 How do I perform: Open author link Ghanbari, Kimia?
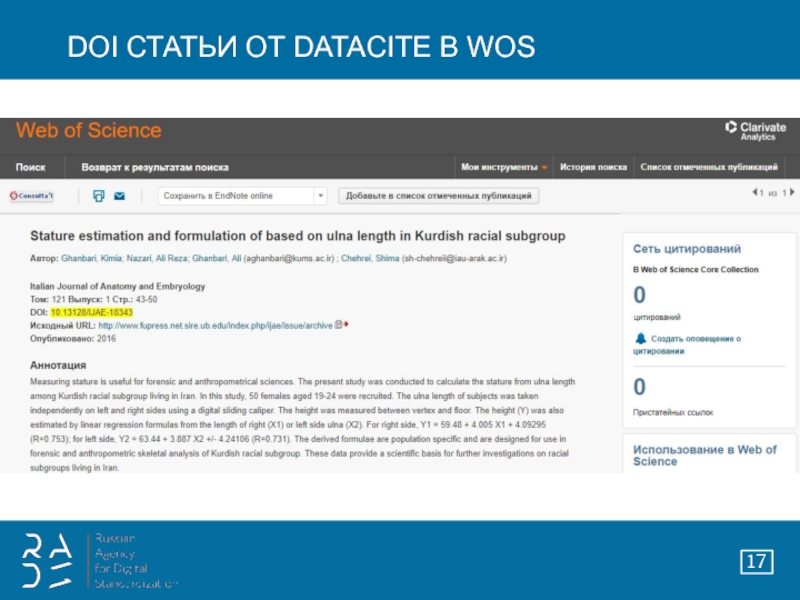[91, 258]
